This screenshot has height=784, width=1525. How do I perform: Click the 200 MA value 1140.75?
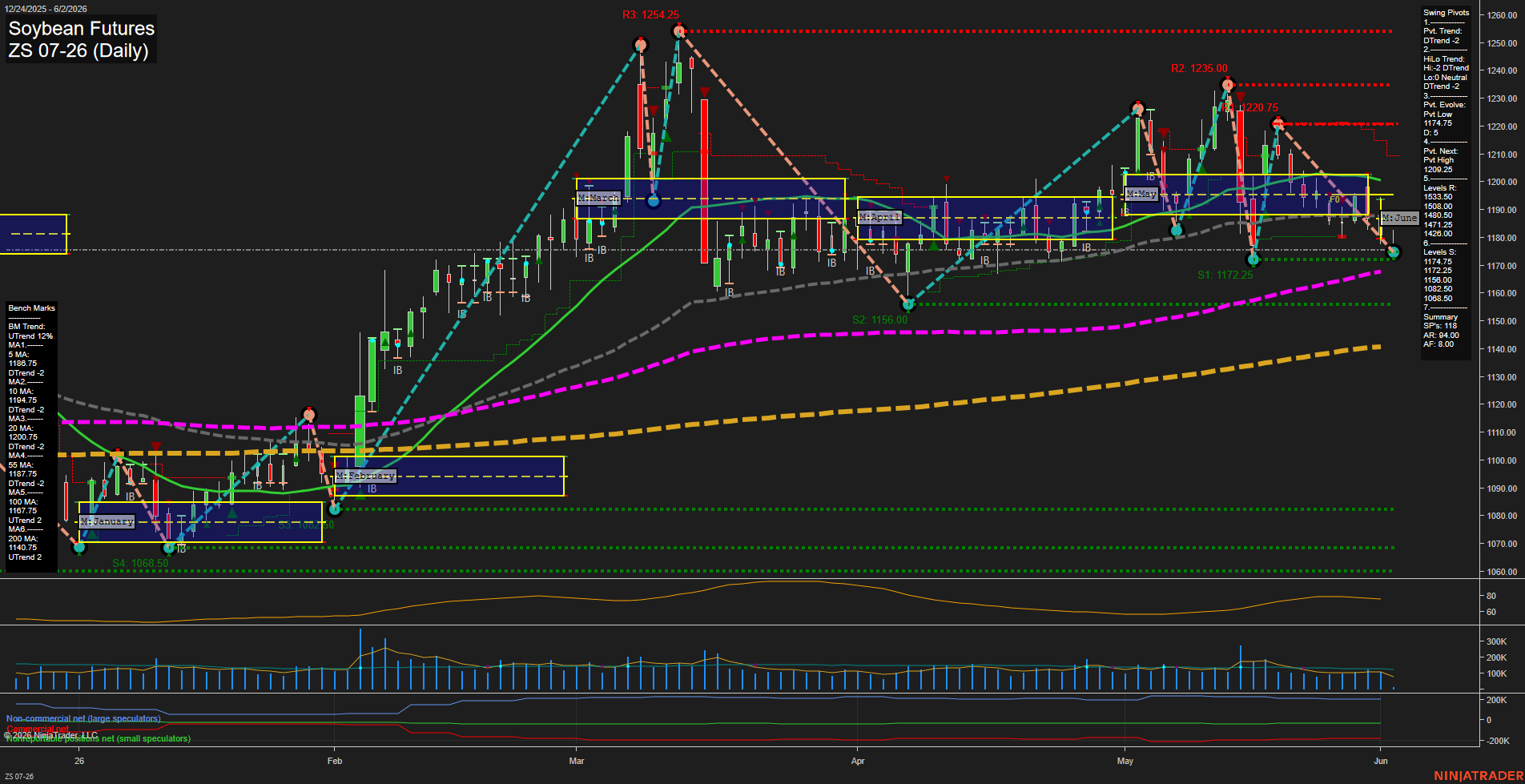(x=22, y=548)
